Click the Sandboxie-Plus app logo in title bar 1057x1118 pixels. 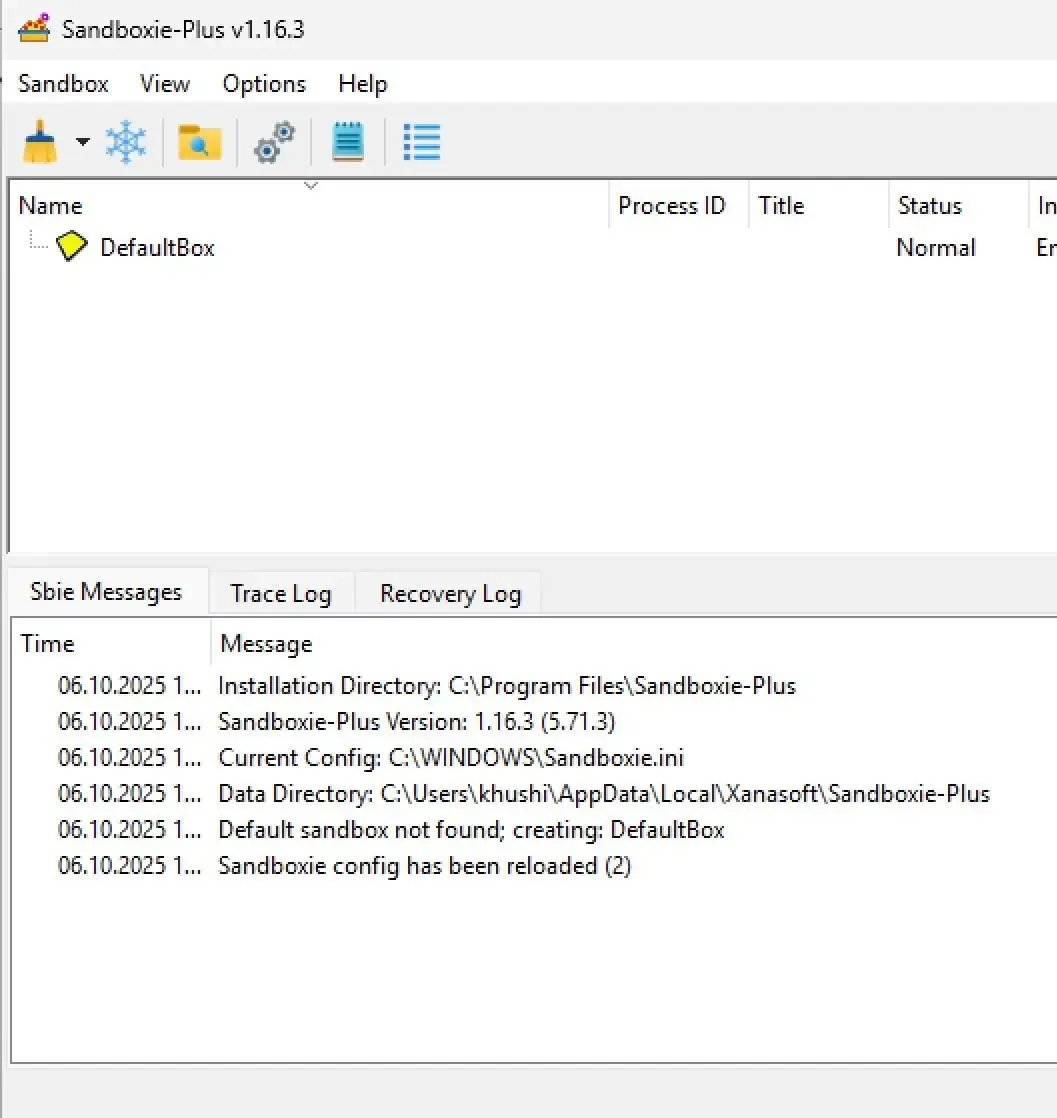tap(34, 29)
